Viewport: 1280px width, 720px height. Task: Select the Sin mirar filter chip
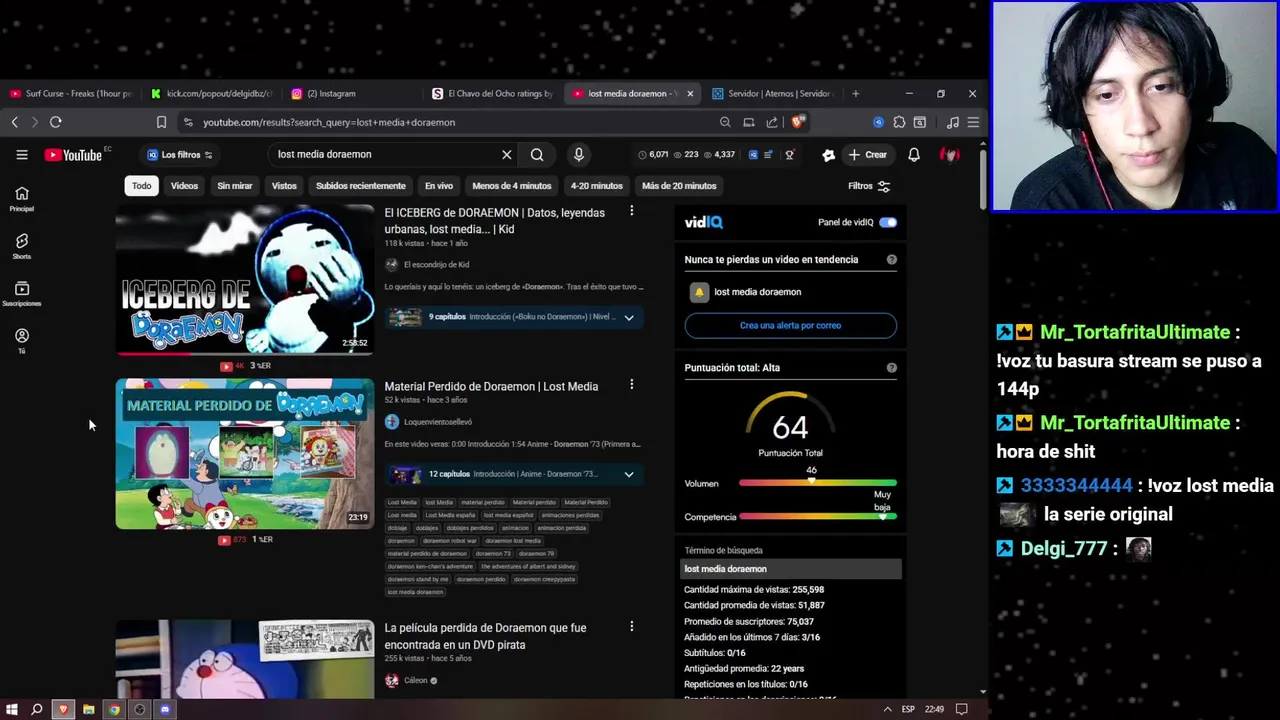pyautogui.click(x=235, y=186)
